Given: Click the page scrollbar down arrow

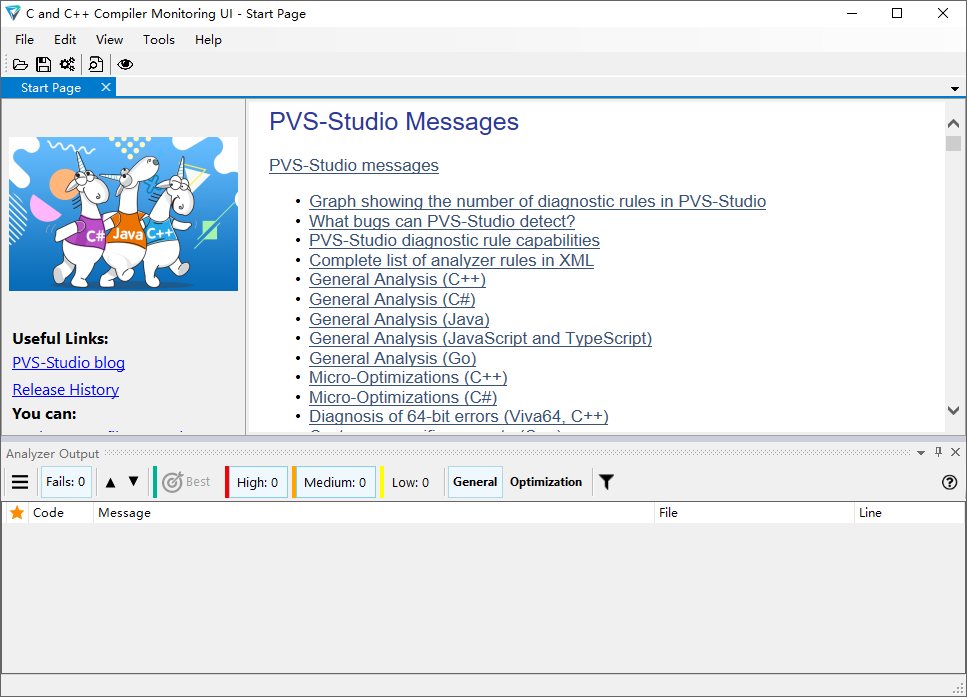Looking at the screenshot, I should (953, 410).
